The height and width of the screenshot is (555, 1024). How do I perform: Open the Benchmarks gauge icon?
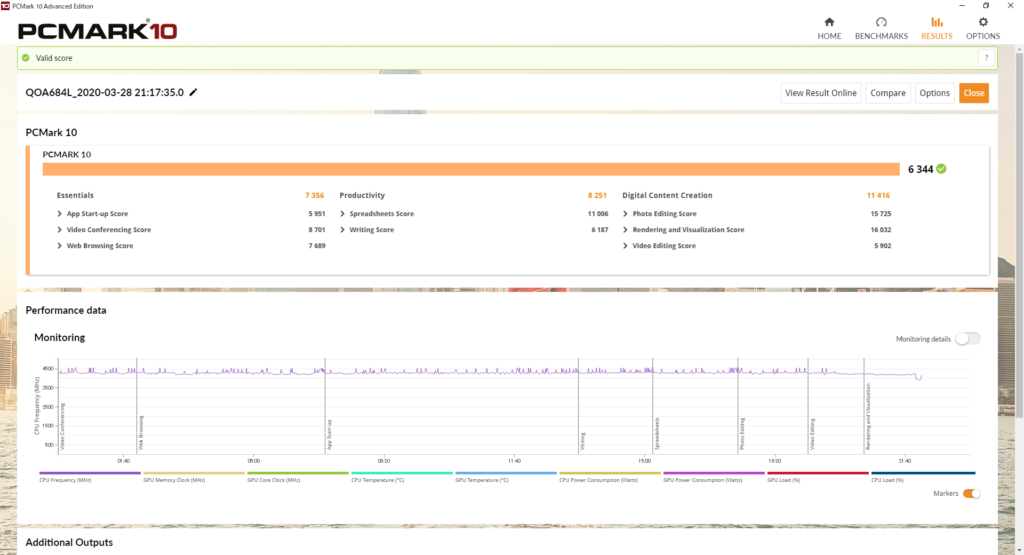(x=881, y=22)
